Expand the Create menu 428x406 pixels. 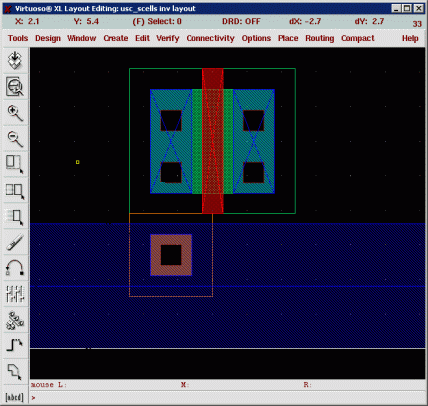116,38
